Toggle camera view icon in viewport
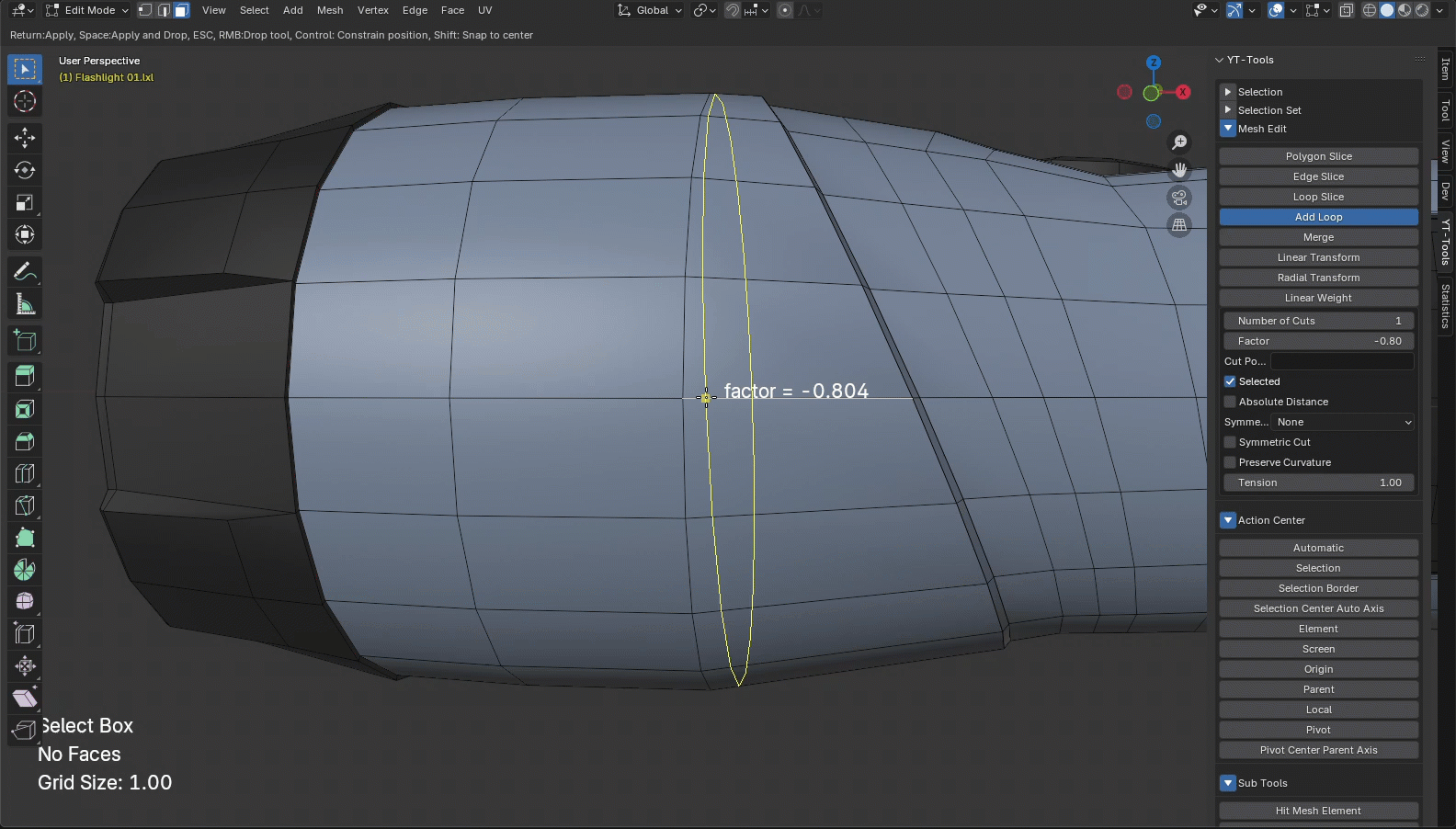The image size is (1456, 829). coord(1179,198)
